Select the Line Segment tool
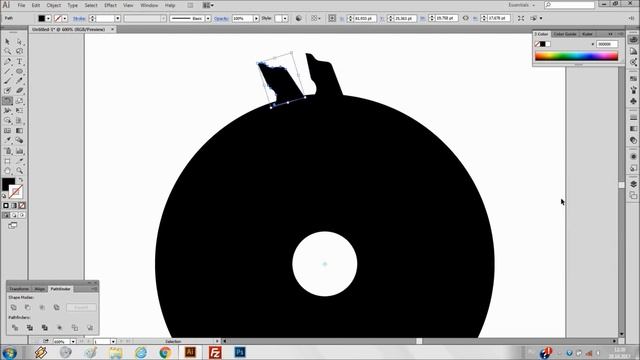 7,71
